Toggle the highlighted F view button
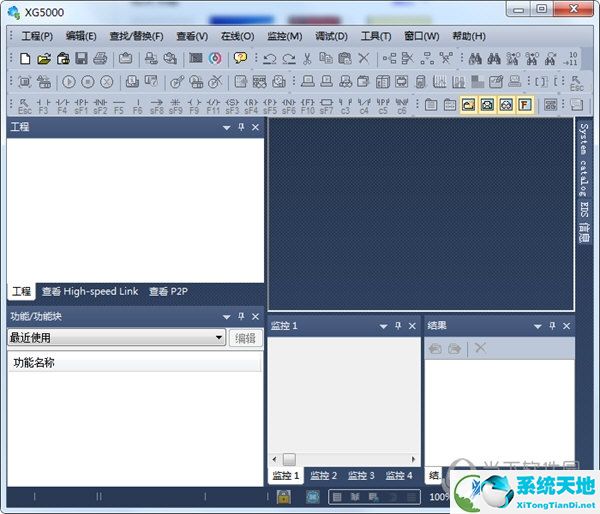 pos(525,104)
